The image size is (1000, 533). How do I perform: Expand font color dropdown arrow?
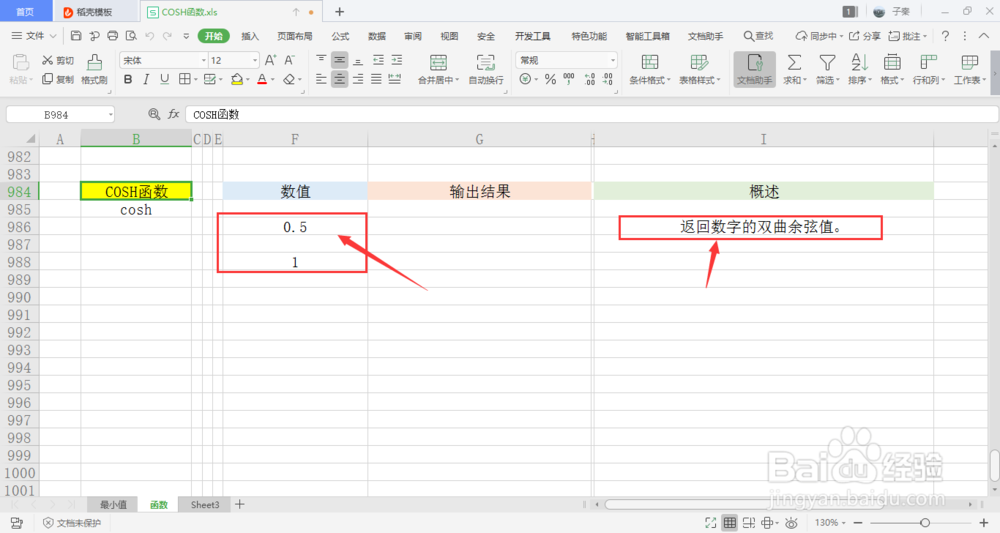pyautogui.click(x=272, y=80)
